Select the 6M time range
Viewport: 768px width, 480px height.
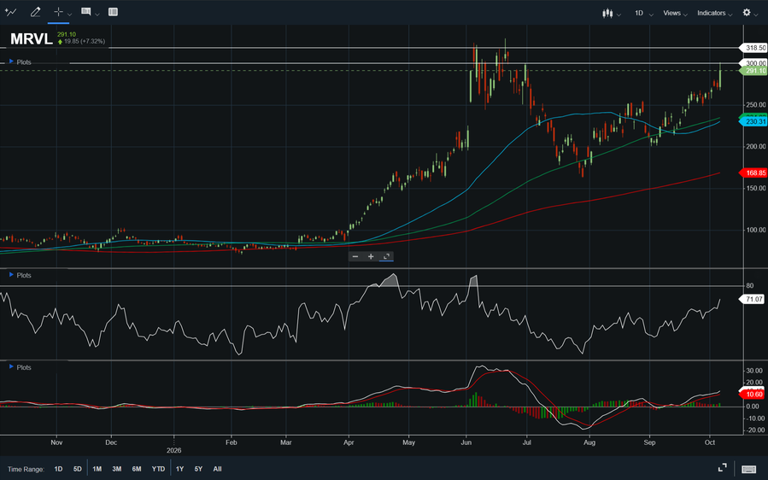pyautogui.click(x=137, y=469)
